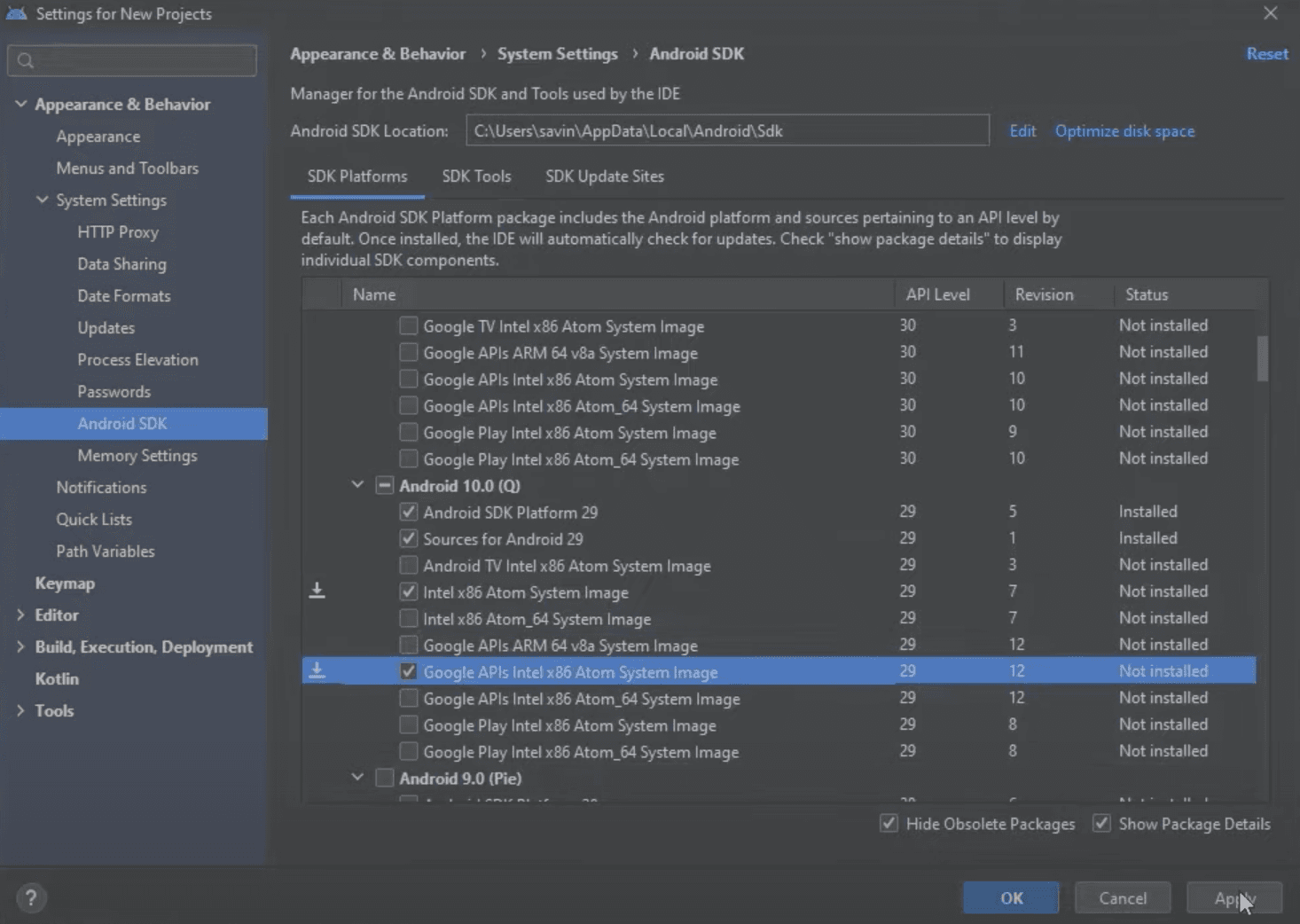This screenshot has width=1300, height=924.
Task: Click the download icon on the highlighted row
Action: (317, 670)
